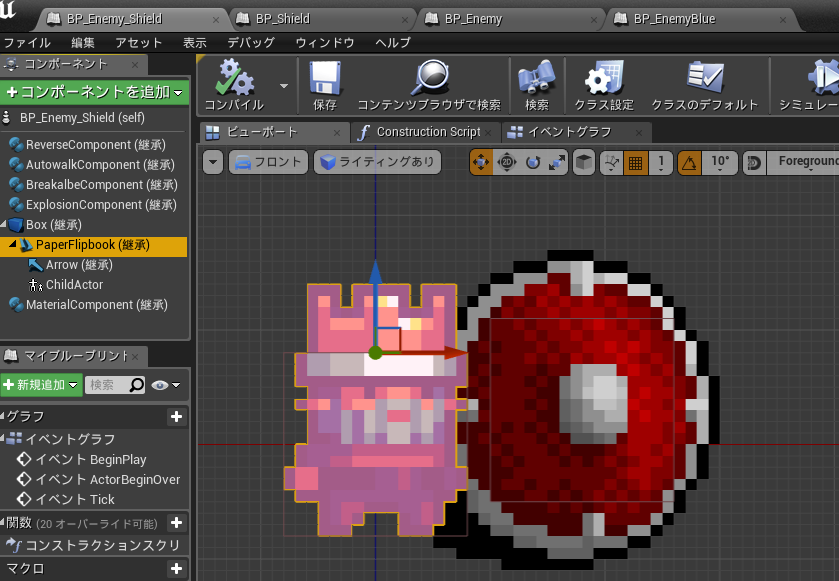Click the binoculars Search icon
Screen dimensions: 839x581
click(x=537, y=78)
